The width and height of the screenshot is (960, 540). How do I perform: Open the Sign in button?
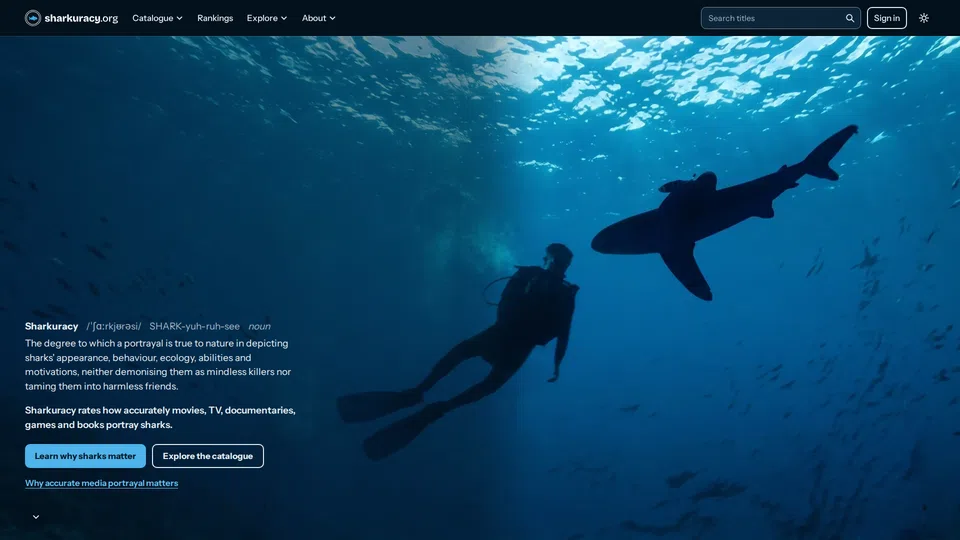tap(887, 18)
